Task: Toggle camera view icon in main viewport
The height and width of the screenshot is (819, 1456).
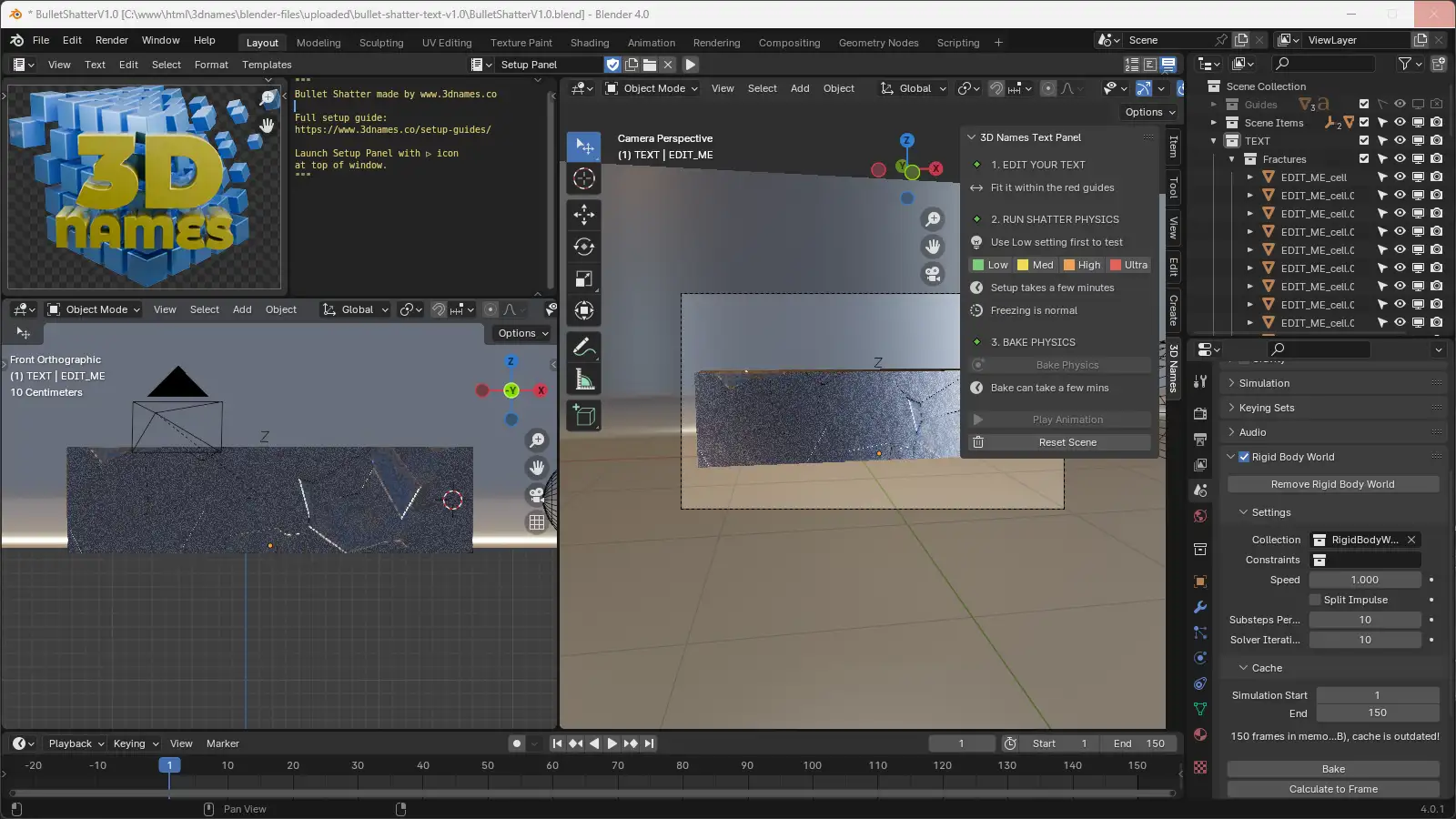Action: click(933, 274)
